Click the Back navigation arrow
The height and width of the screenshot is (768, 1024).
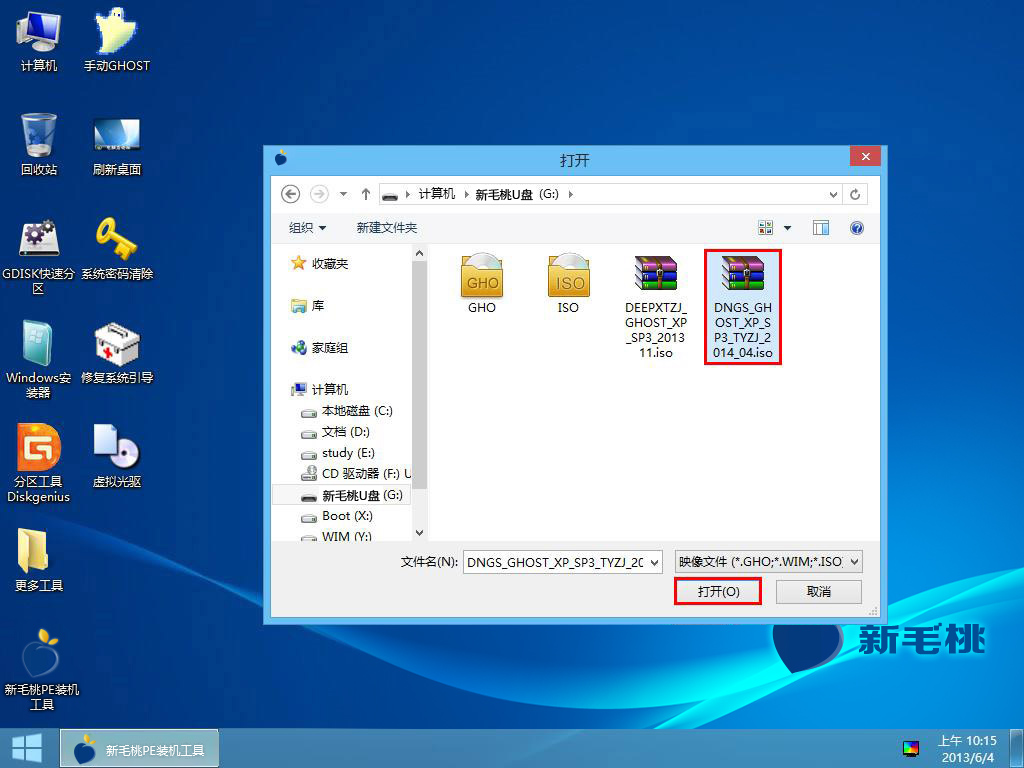click(x=291, y=194)
